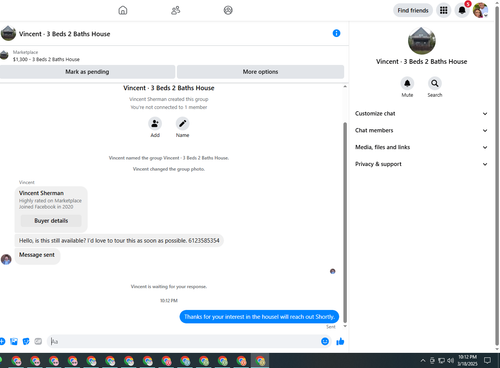Attach a photo using the image icon
Image resolution: width=500 pixels, height=368 pixels.
point(14,341)
